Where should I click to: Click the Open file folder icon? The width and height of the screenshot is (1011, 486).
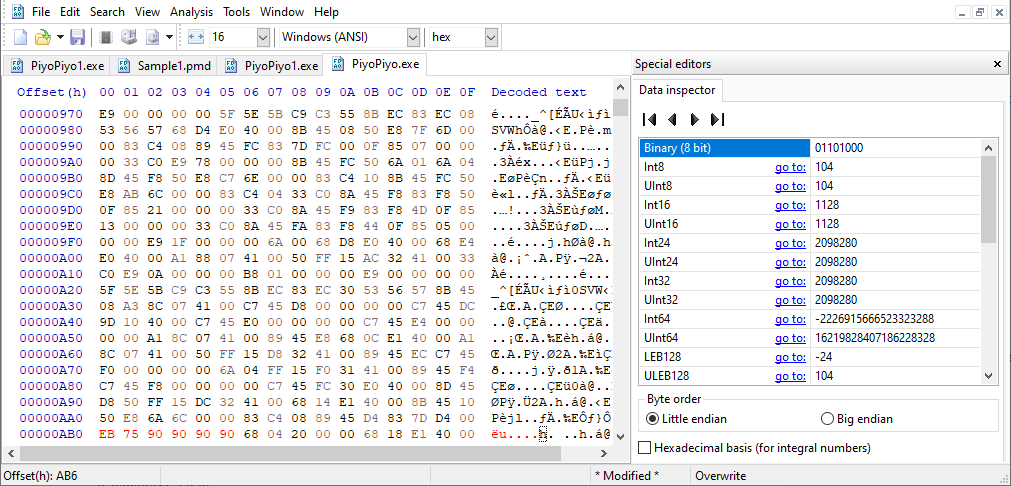click(42, 37)
